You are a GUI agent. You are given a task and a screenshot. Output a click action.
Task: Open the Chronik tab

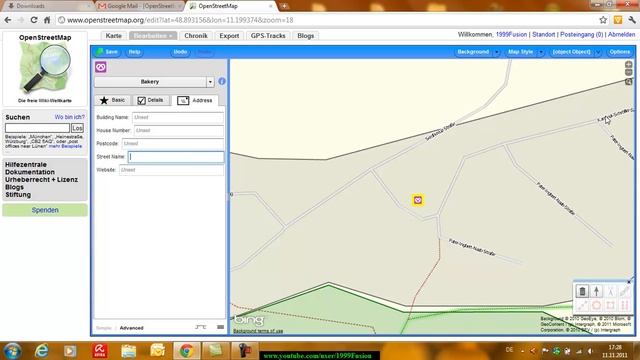(x=196, y=36)
